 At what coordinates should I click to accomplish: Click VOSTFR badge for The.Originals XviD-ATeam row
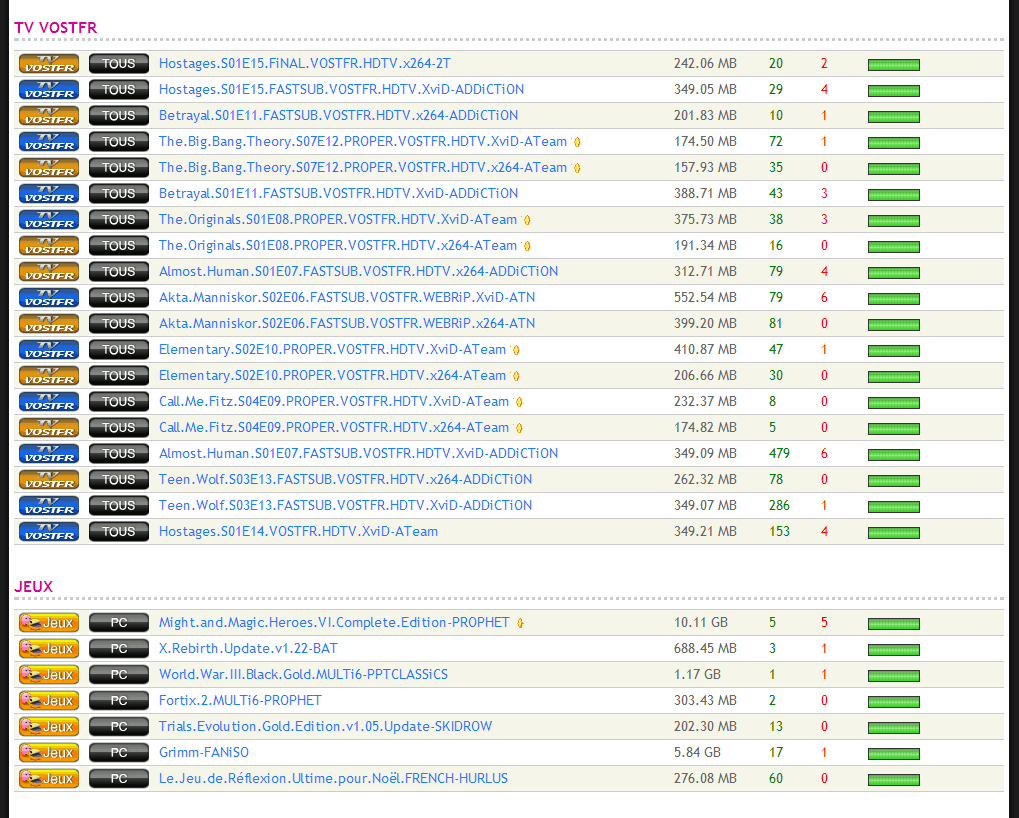pos(49,220)
